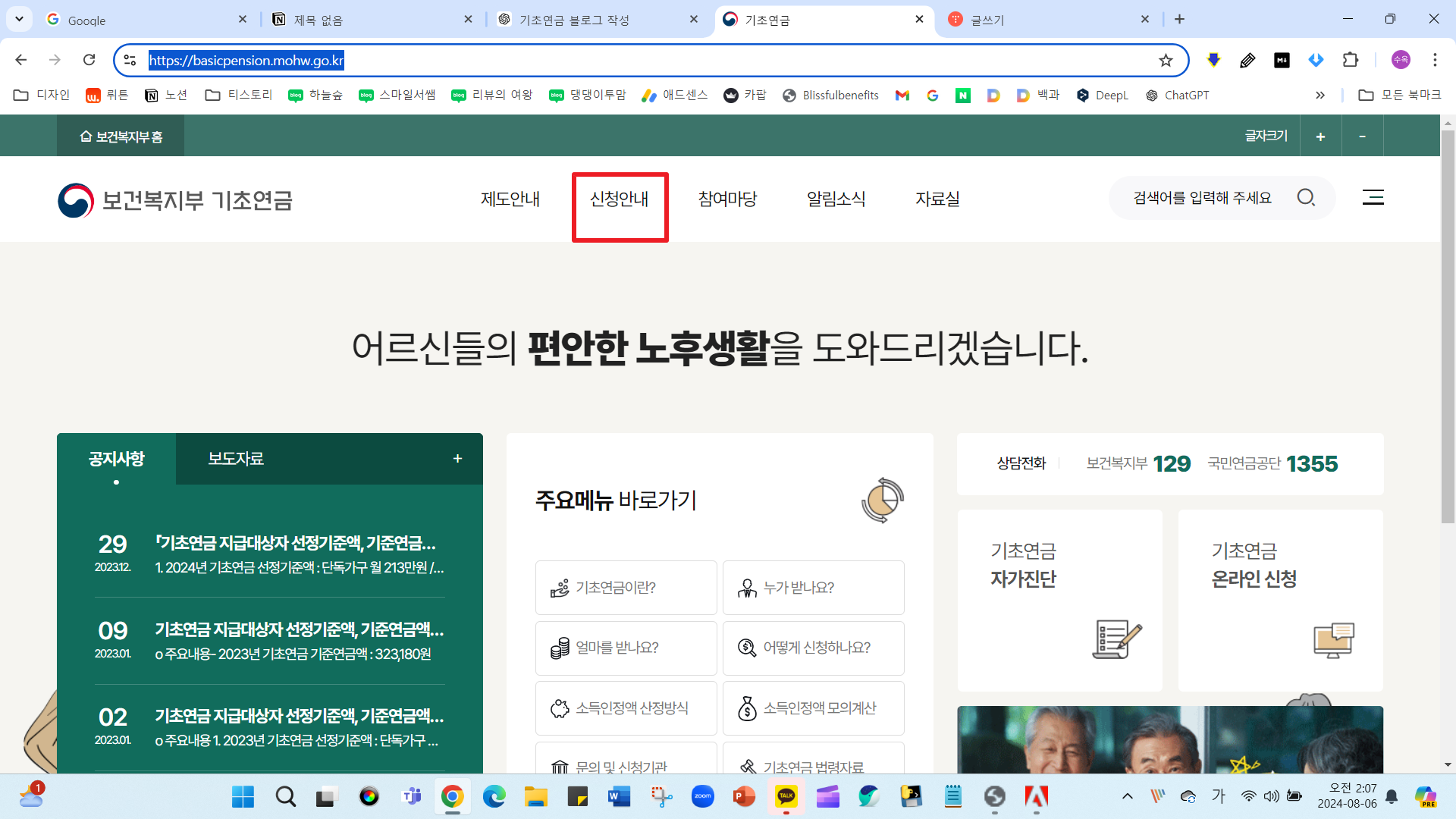Click the 어떻게 신청하나요? shortcut
Screen dimensions: 1456x819
(x=813, y=648)
